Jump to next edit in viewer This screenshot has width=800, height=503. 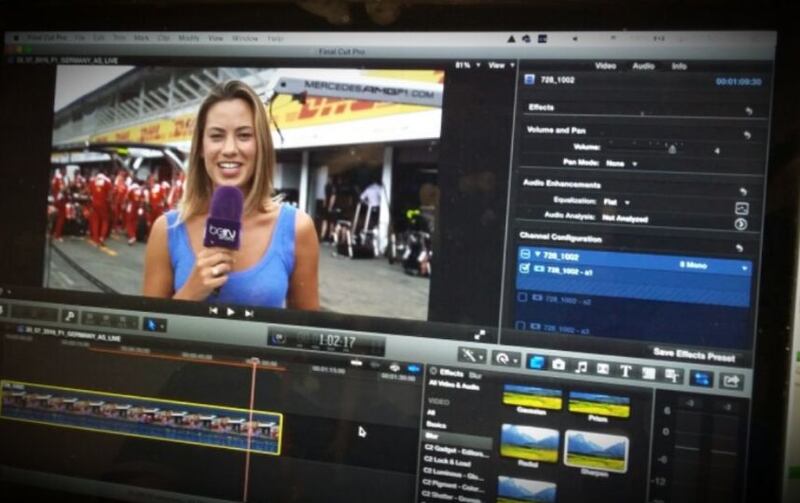click(x=249, y=313)
